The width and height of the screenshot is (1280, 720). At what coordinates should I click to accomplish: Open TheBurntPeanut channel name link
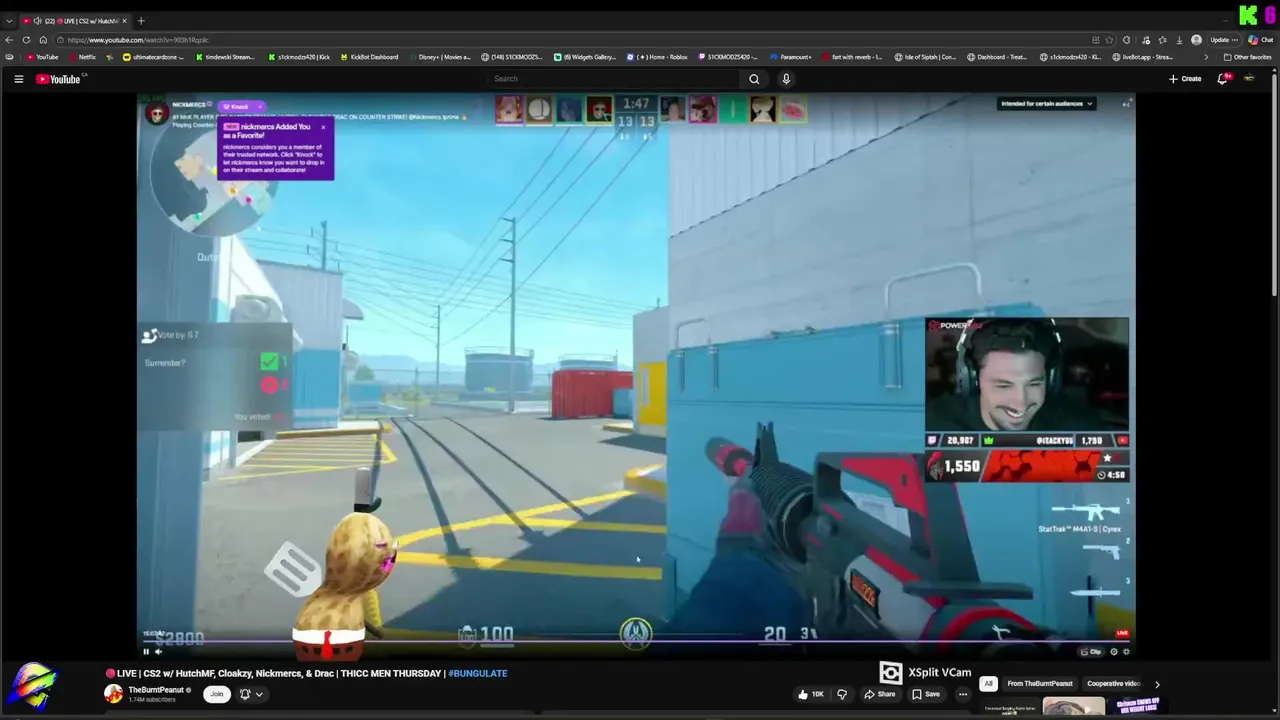[x=155, y=690]
